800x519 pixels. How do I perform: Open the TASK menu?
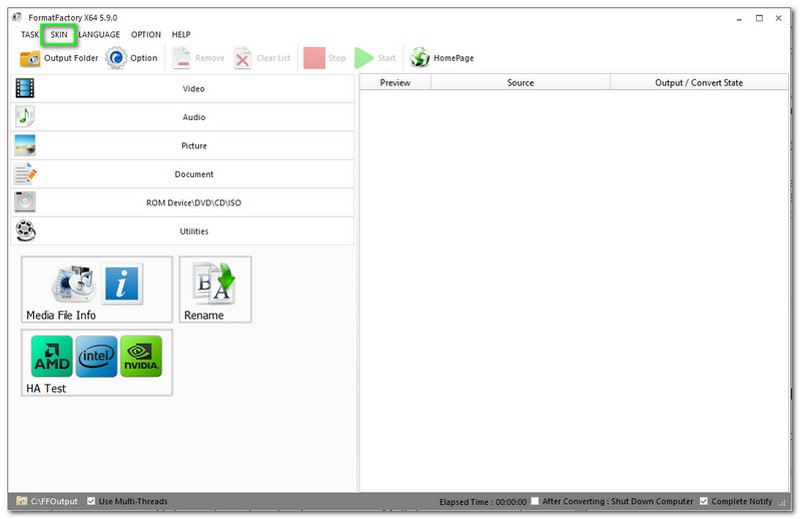pos(30,35)
